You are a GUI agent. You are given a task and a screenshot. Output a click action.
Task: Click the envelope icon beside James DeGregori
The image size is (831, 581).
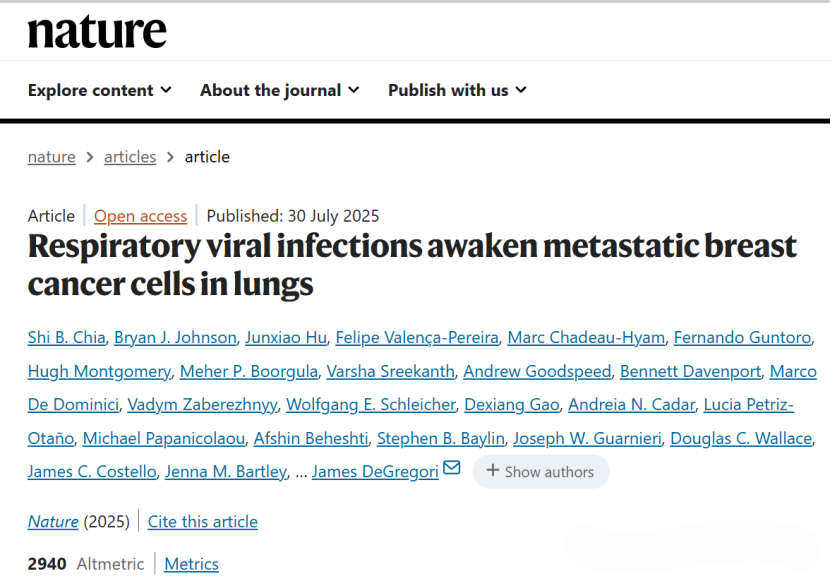[x=452, y=468]
